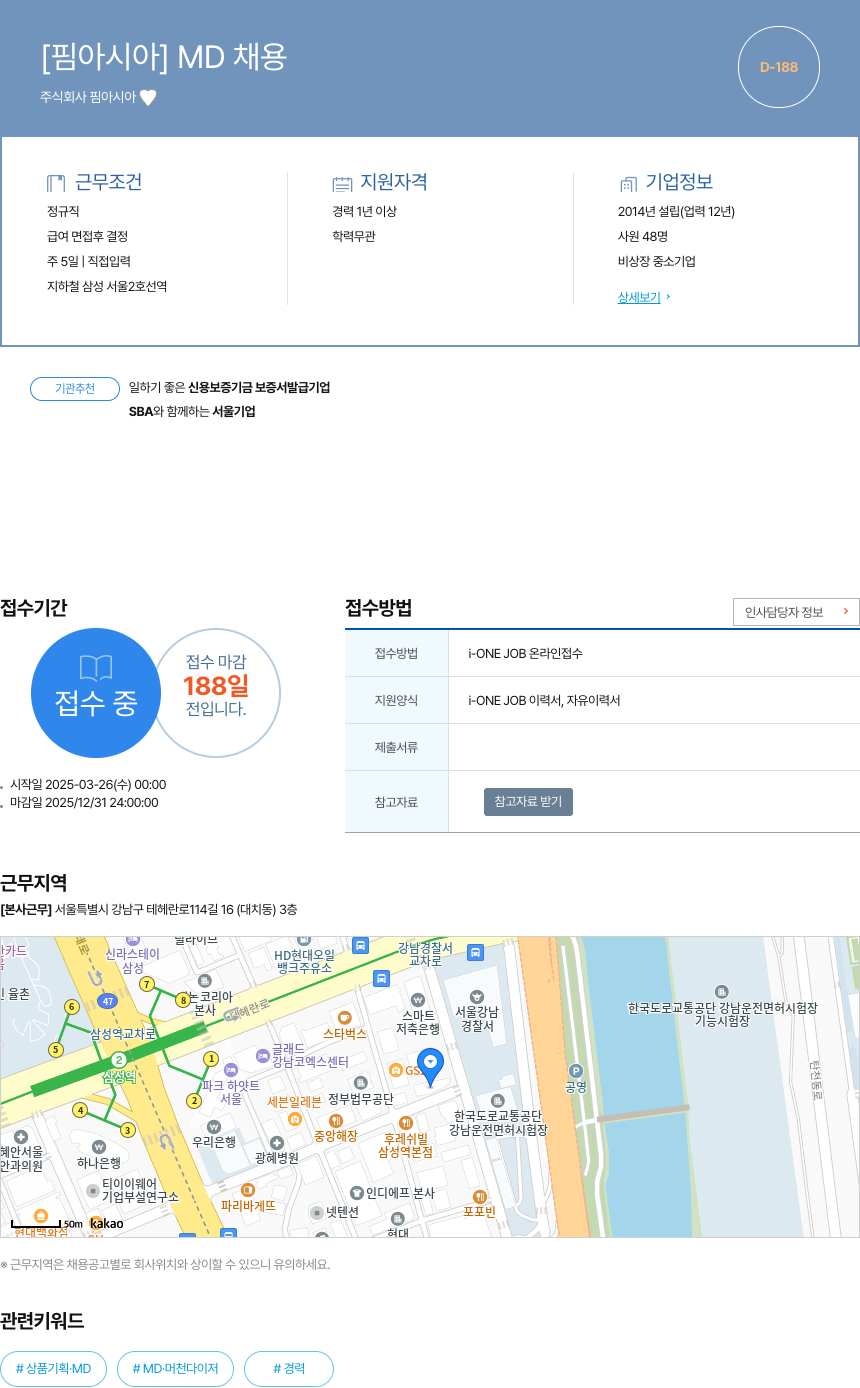The image size is (860, 1388).
Task: Click 중앙해장 restaurant icon on map
Action: [336, 1121]
